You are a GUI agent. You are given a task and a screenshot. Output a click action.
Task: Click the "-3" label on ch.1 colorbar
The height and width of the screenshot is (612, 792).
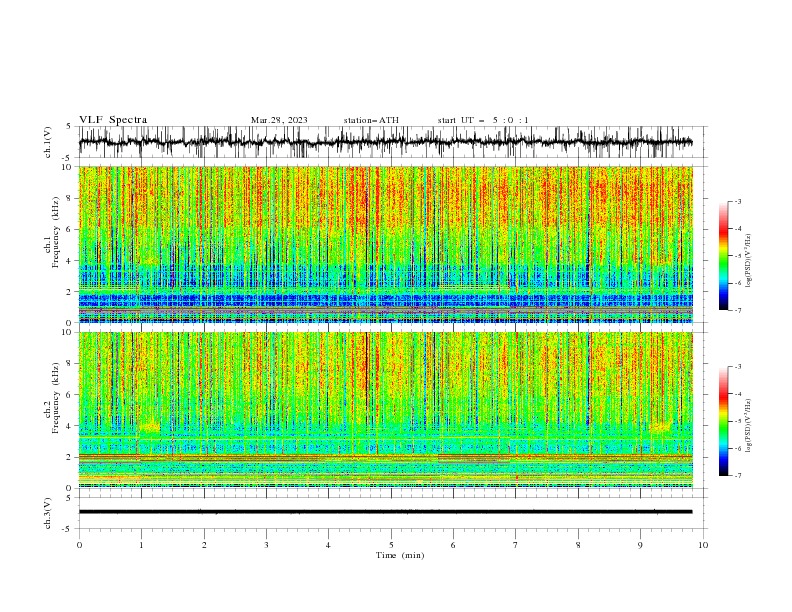(x=738, y=201)
